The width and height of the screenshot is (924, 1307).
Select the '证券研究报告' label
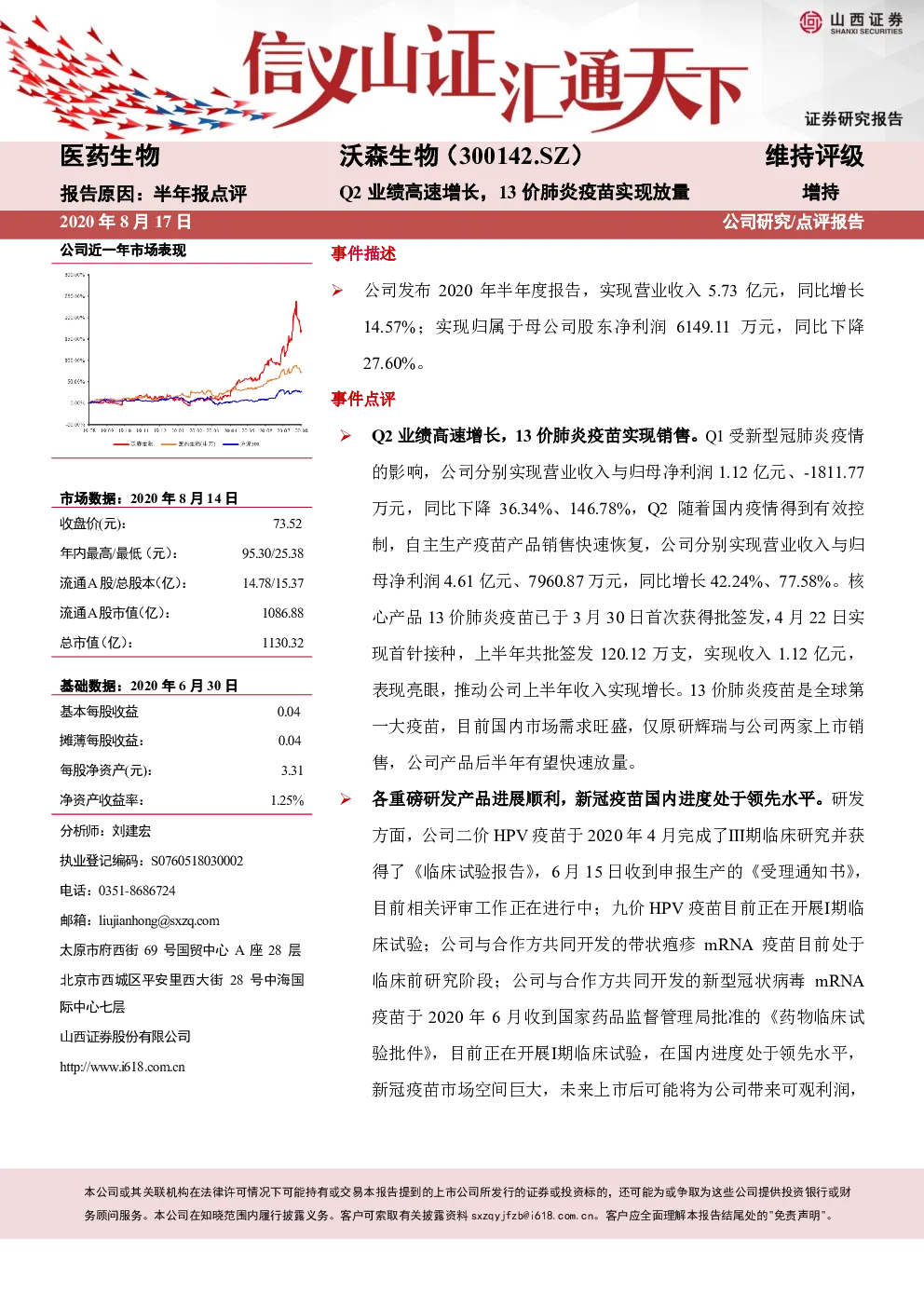(x=853, y=118)
